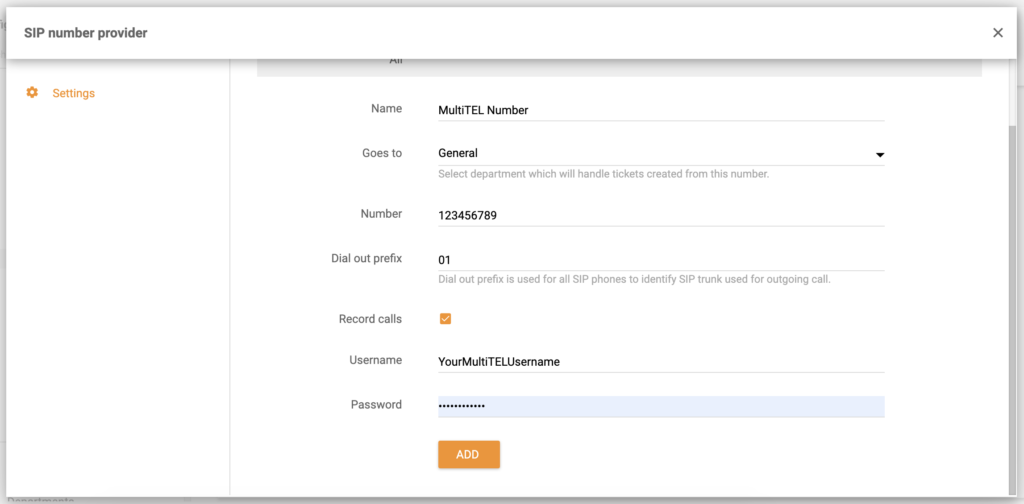Click the Password label
Screen dimensions: 1024x504
pyautogui.click(x=376, y=405)
